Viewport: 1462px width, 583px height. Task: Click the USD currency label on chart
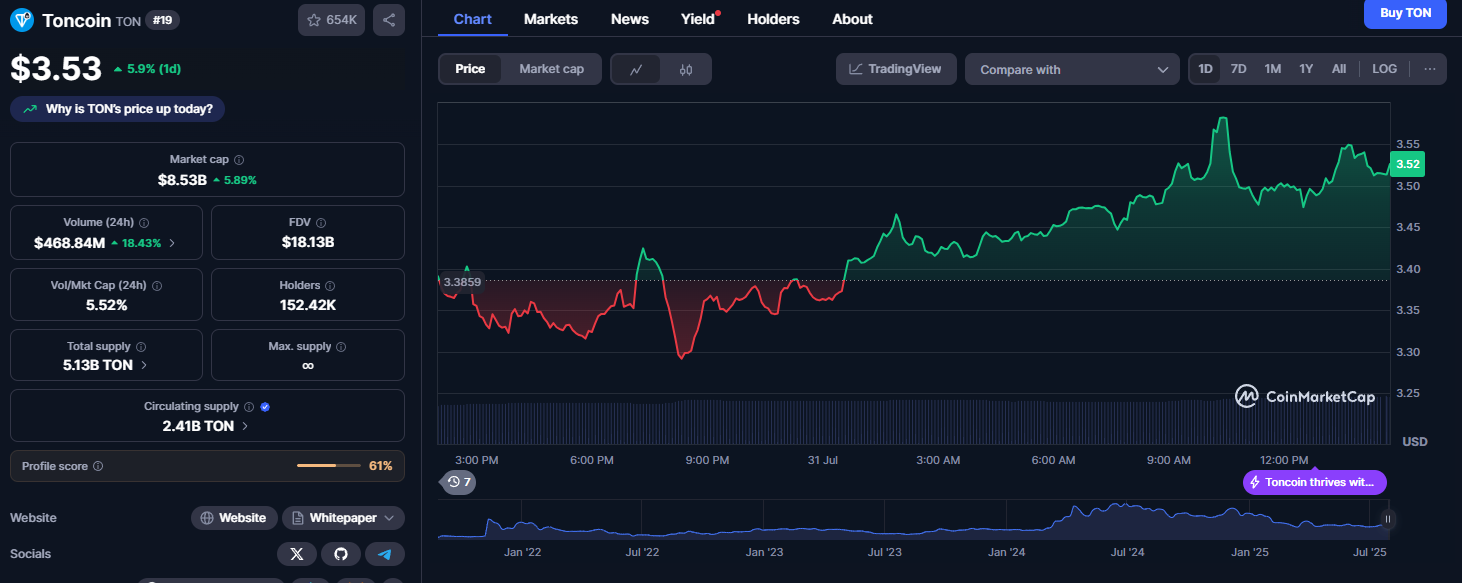(1414, 441)
